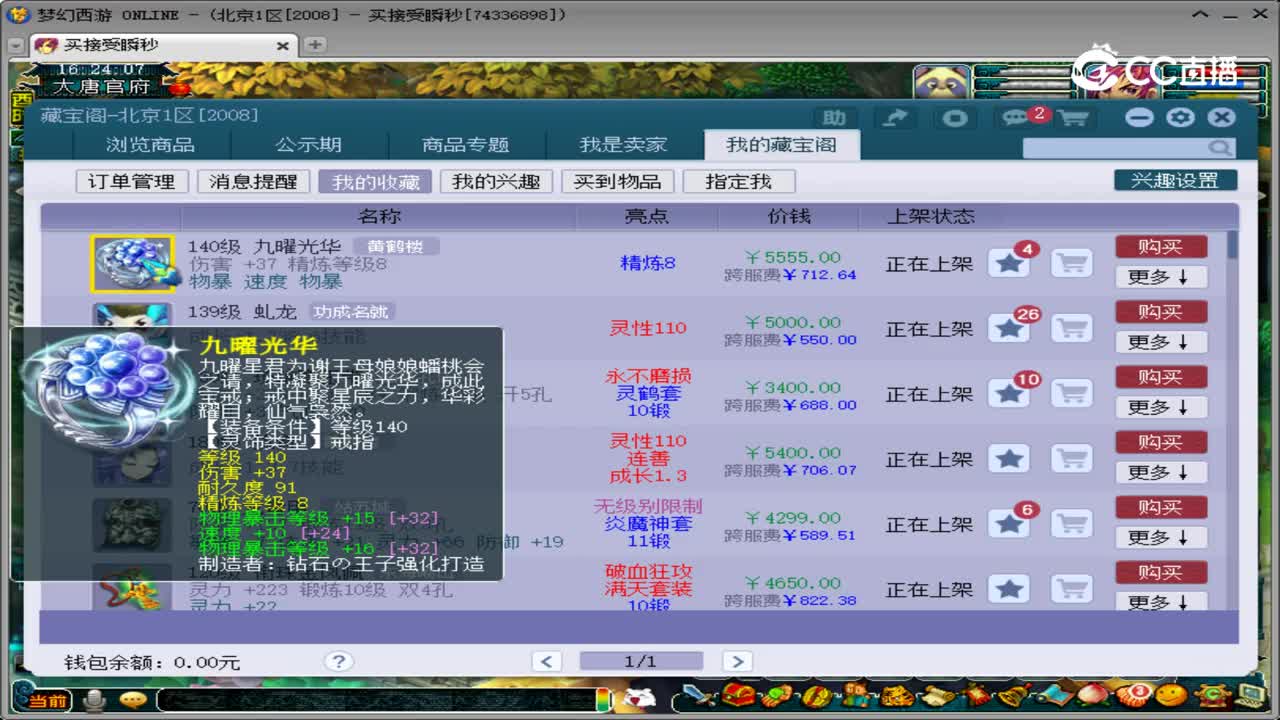Click the yellow chat bubble icon
Image resolution: width=1280 pixels, height=720 pixels.
tap(132, 700)
